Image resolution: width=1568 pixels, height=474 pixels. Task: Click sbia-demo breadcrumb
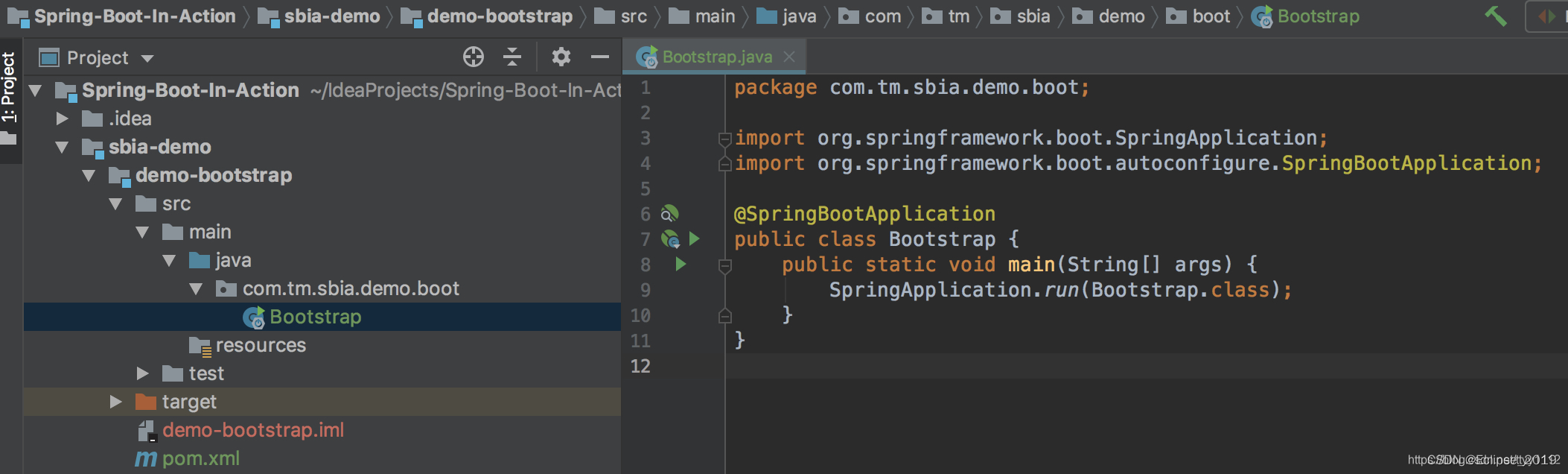pyautogui.click(x=319, y=16)
